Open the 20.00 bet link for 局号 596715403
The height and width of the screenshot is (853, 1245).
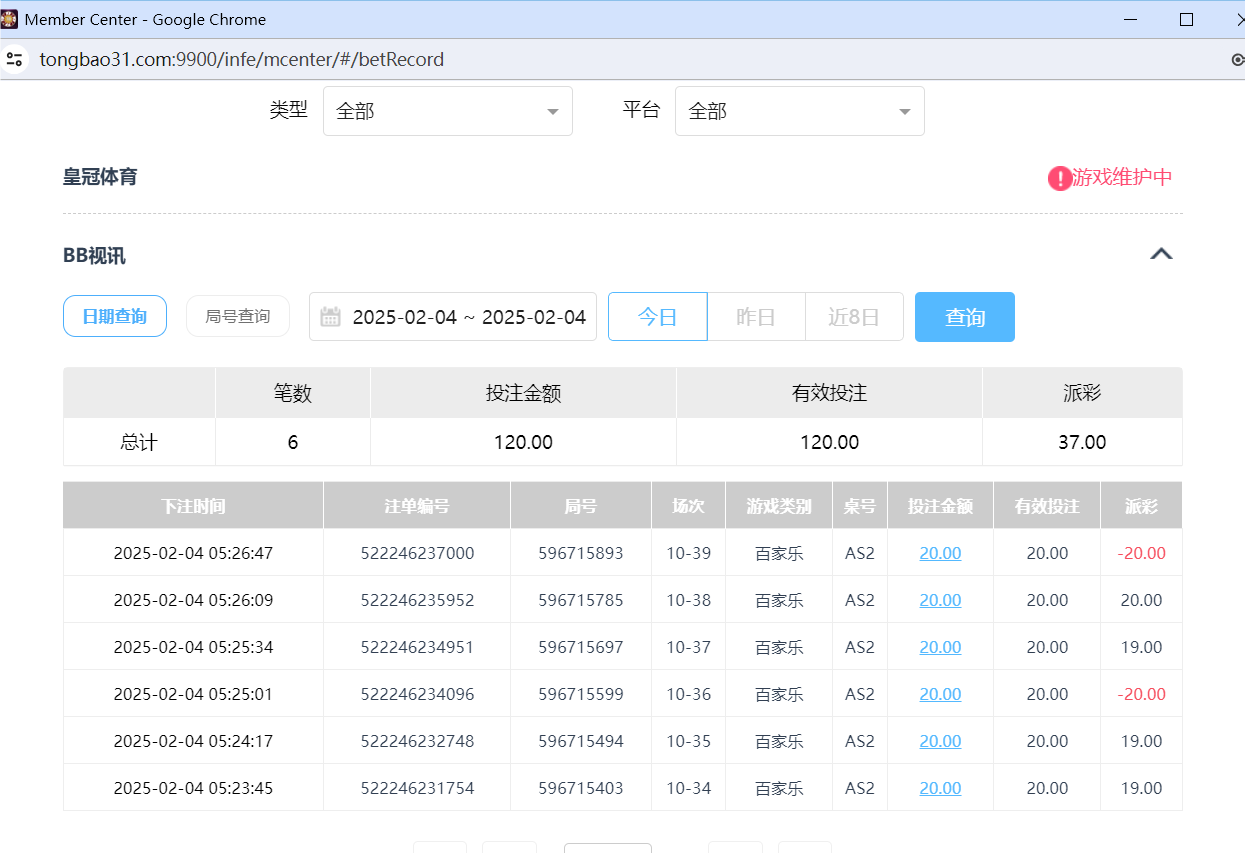point(939,788)
